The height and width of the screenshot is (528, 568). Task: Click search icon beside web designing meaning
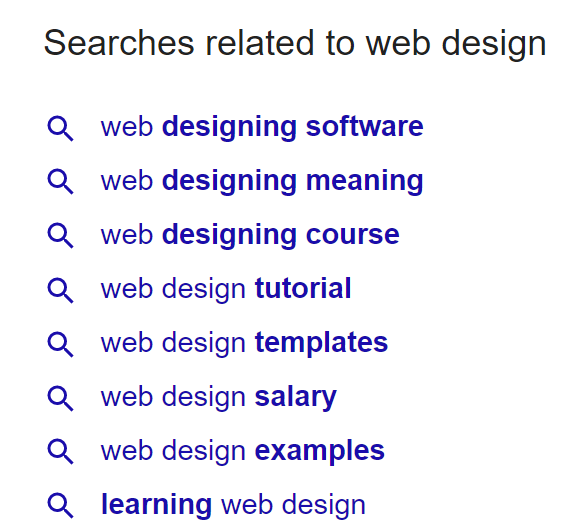point(60,182)
